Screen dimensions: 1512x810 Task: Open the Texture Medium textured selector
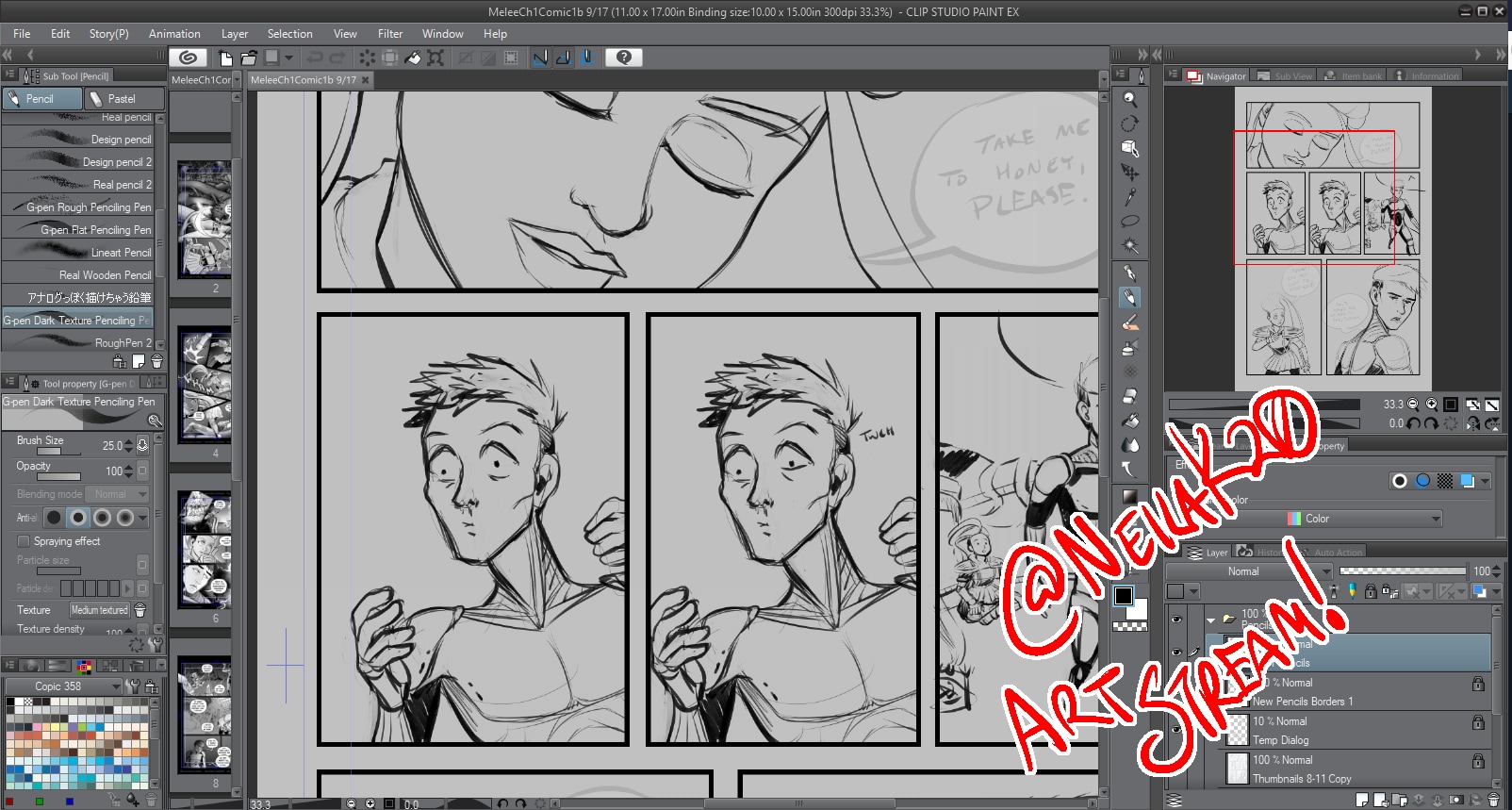point(100,610)
